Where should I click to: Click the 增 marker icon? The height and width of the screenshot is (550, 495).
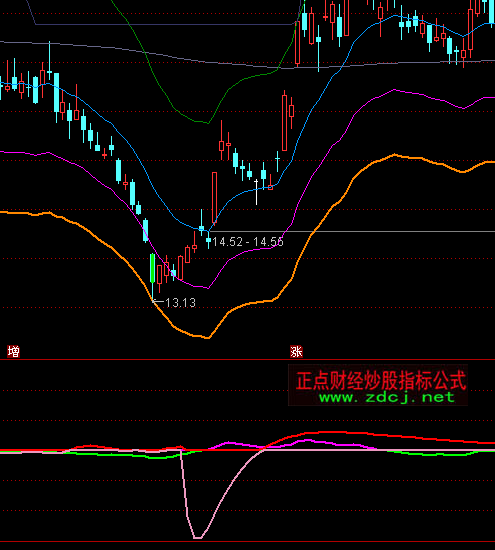[13, 351]
